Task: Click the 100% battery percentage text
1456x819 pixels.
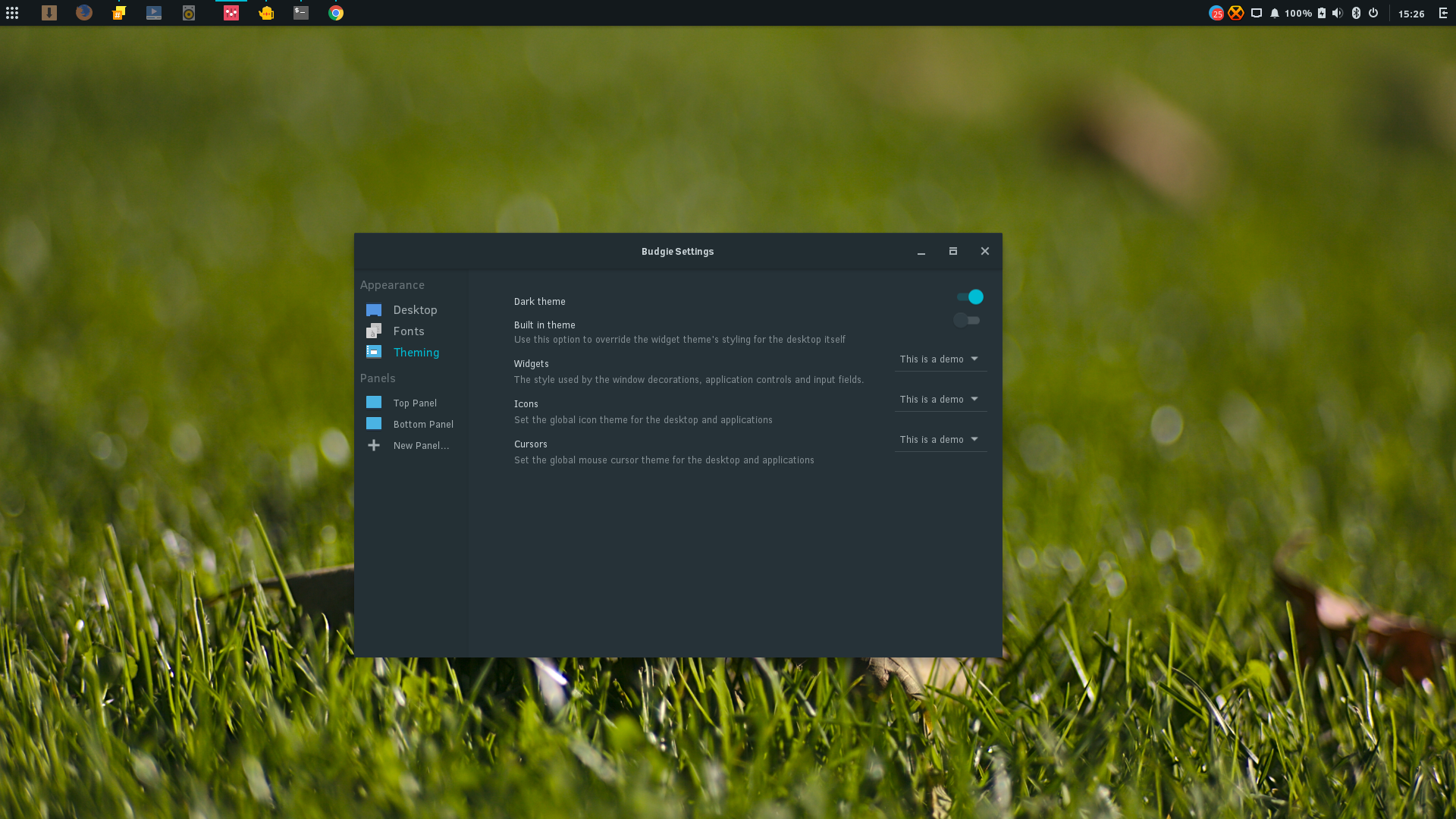Action: click(x=1298, y=14)
